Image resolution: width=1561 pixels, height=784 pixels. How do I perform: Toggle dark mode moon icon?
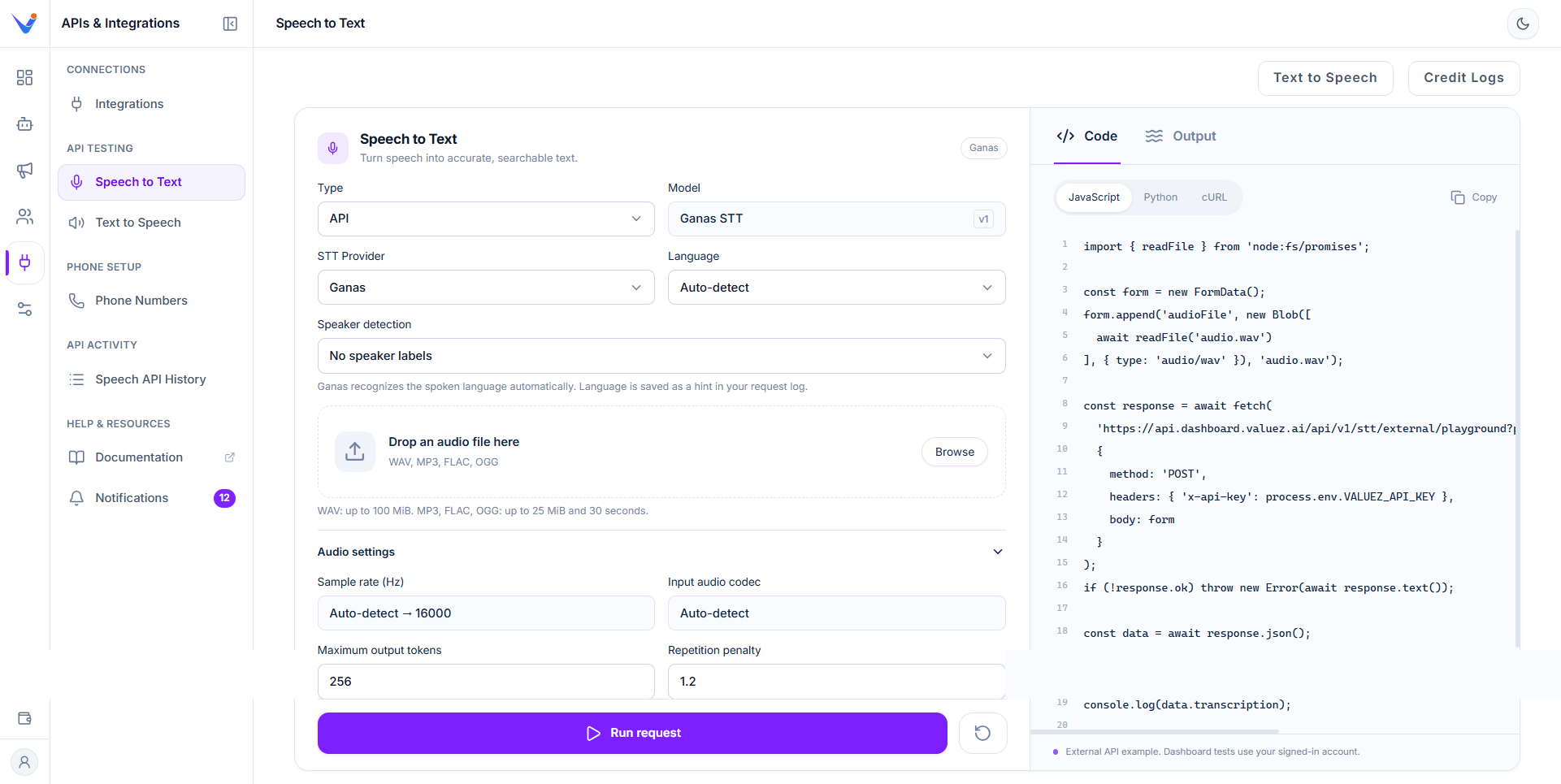[1523, 24]
